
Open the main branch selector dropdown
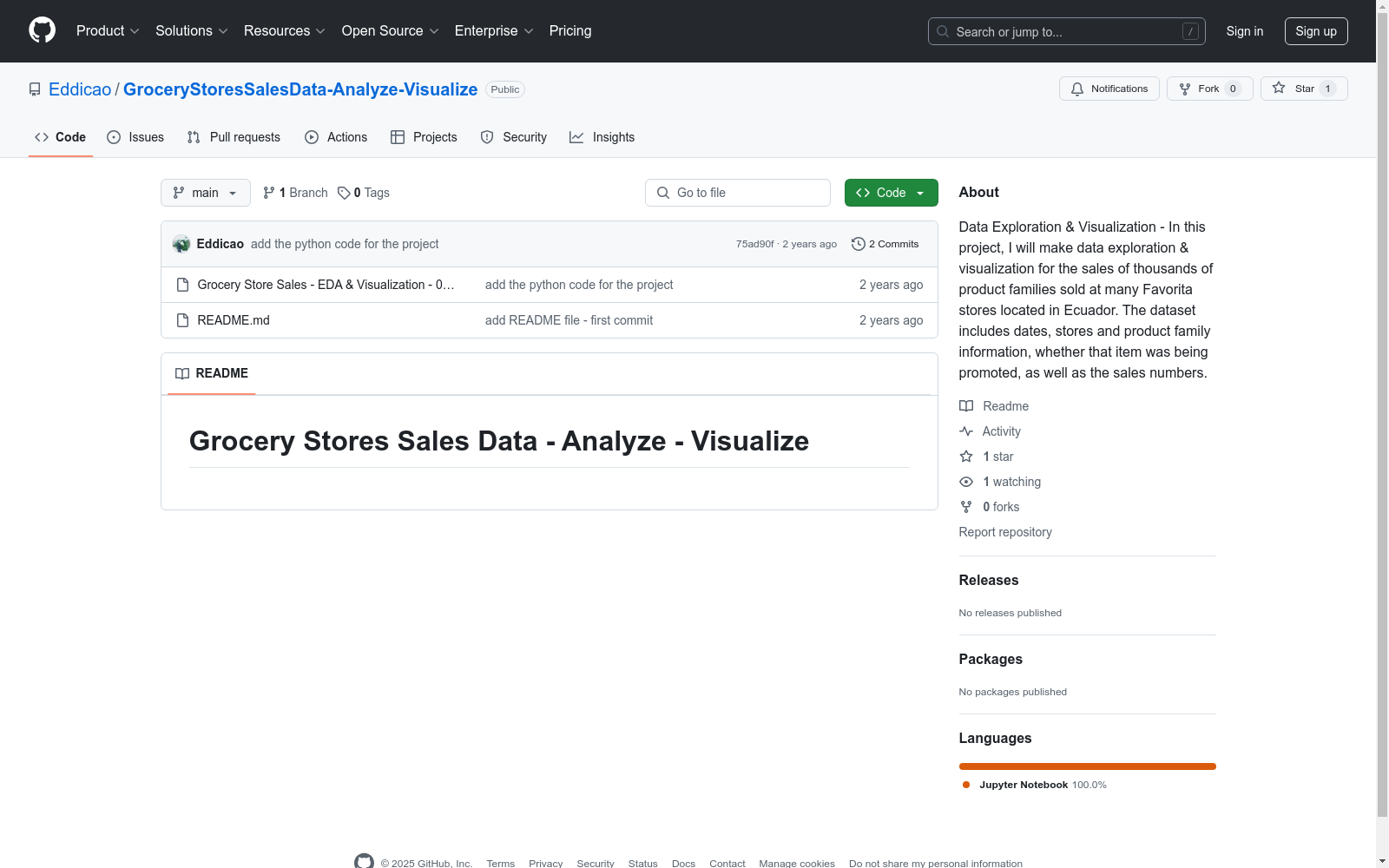pos(206,193)
